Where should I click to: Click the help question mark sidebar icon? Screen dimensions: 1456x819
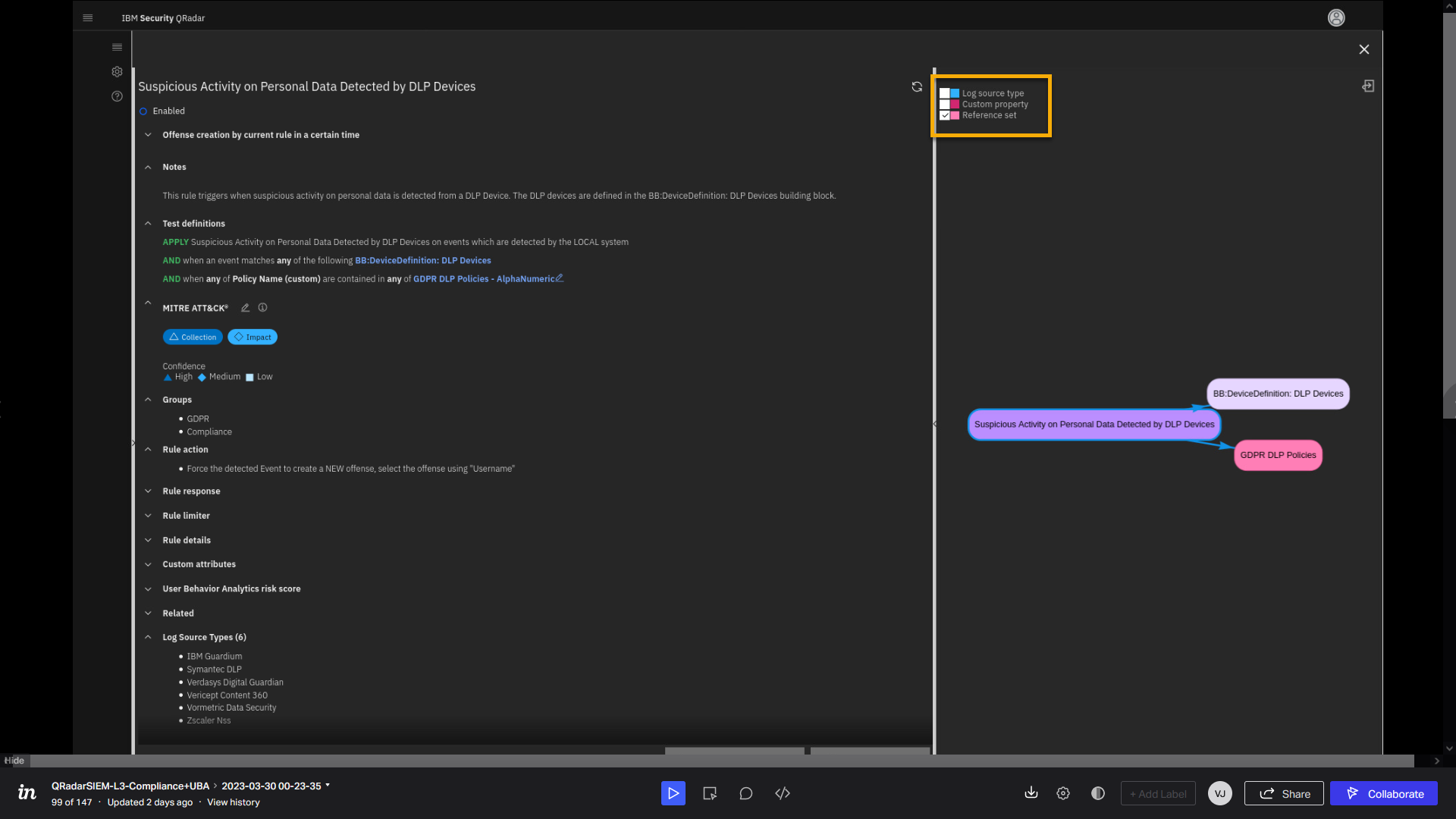(117, 96)
